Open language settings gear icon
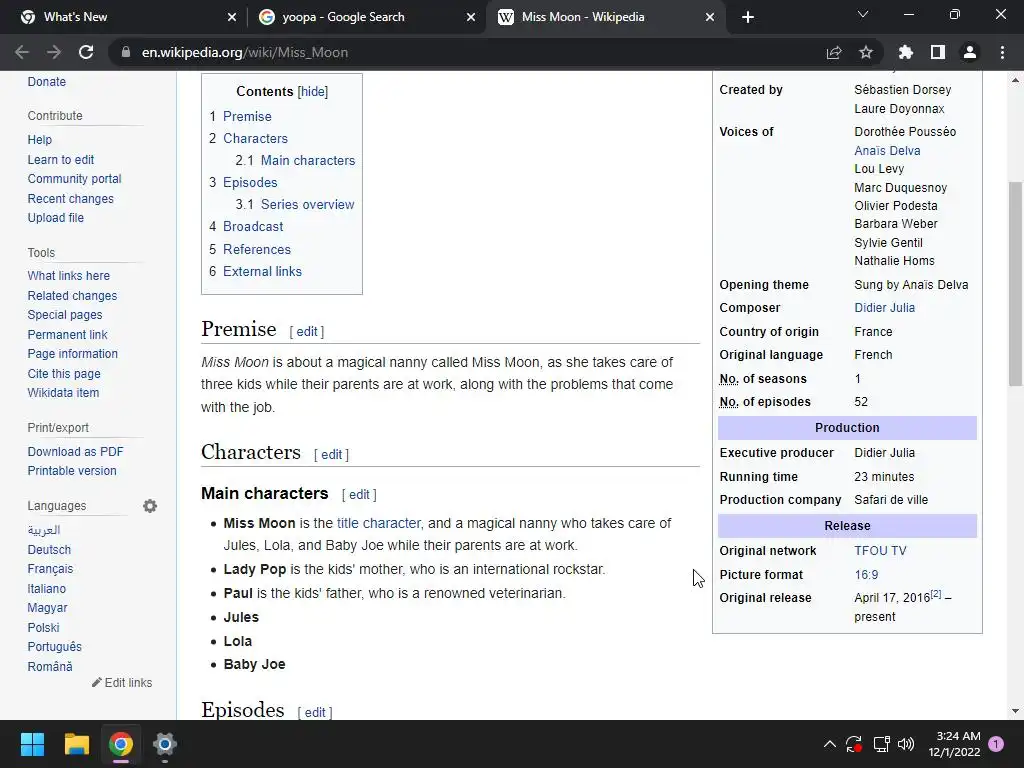 [150, 506]
